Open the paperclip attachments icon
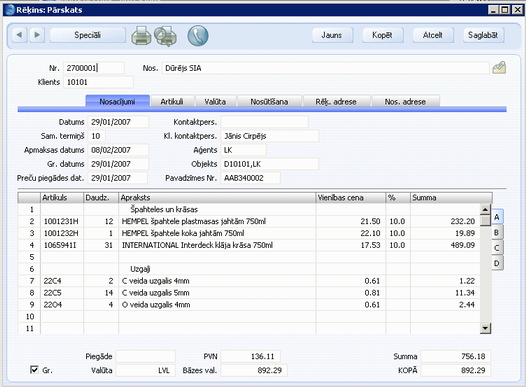Viewport: 526px width, 387px height. tap(499, 68)
